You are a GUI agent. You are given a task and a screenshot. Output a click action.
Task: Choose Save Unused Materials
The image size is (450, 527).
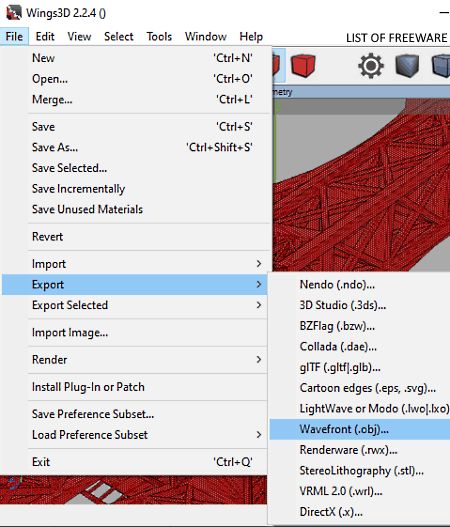136,209
